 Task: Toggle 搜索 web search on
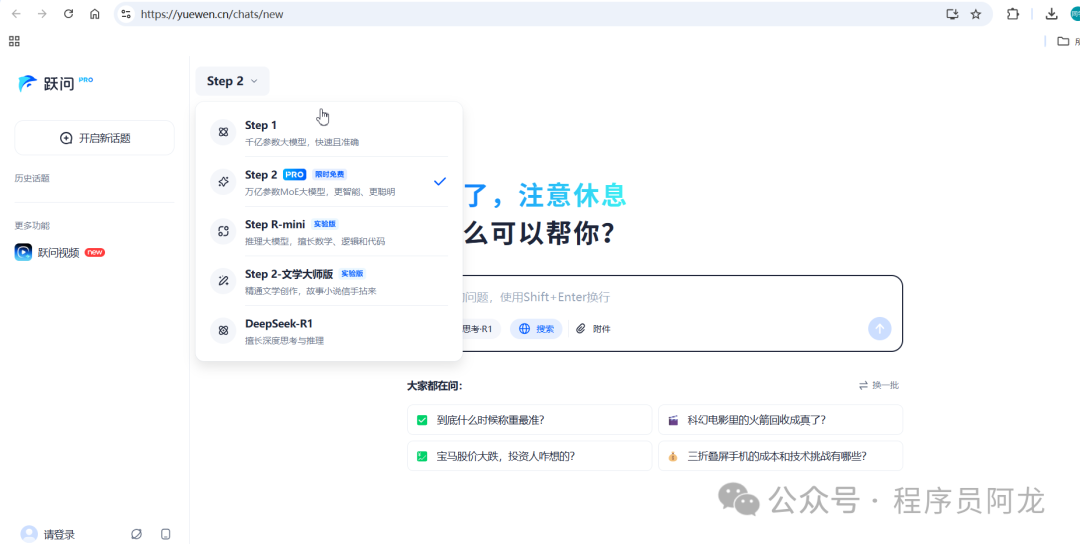point(536,329)
